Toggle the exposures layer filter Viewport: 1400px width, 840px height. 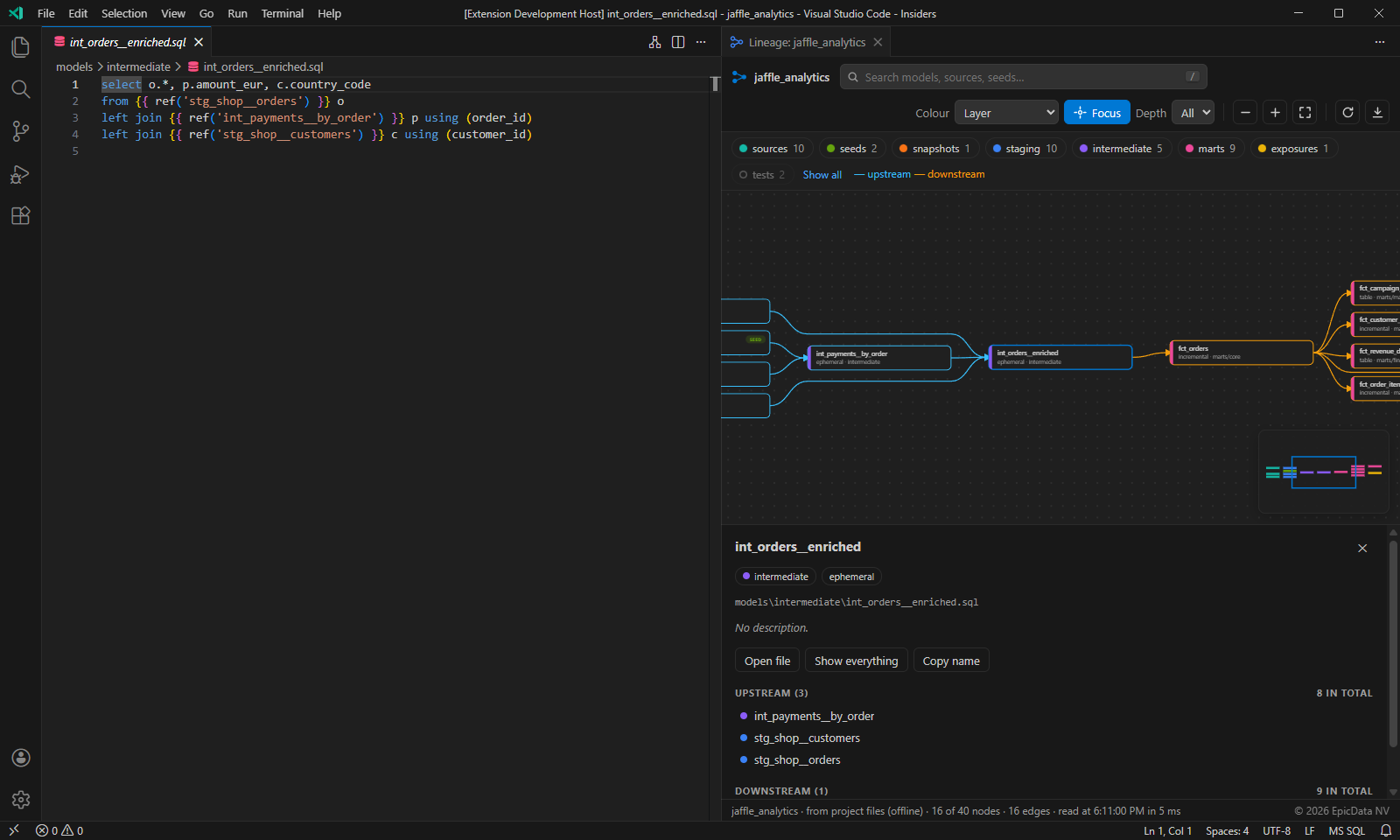pos(1293,149)
